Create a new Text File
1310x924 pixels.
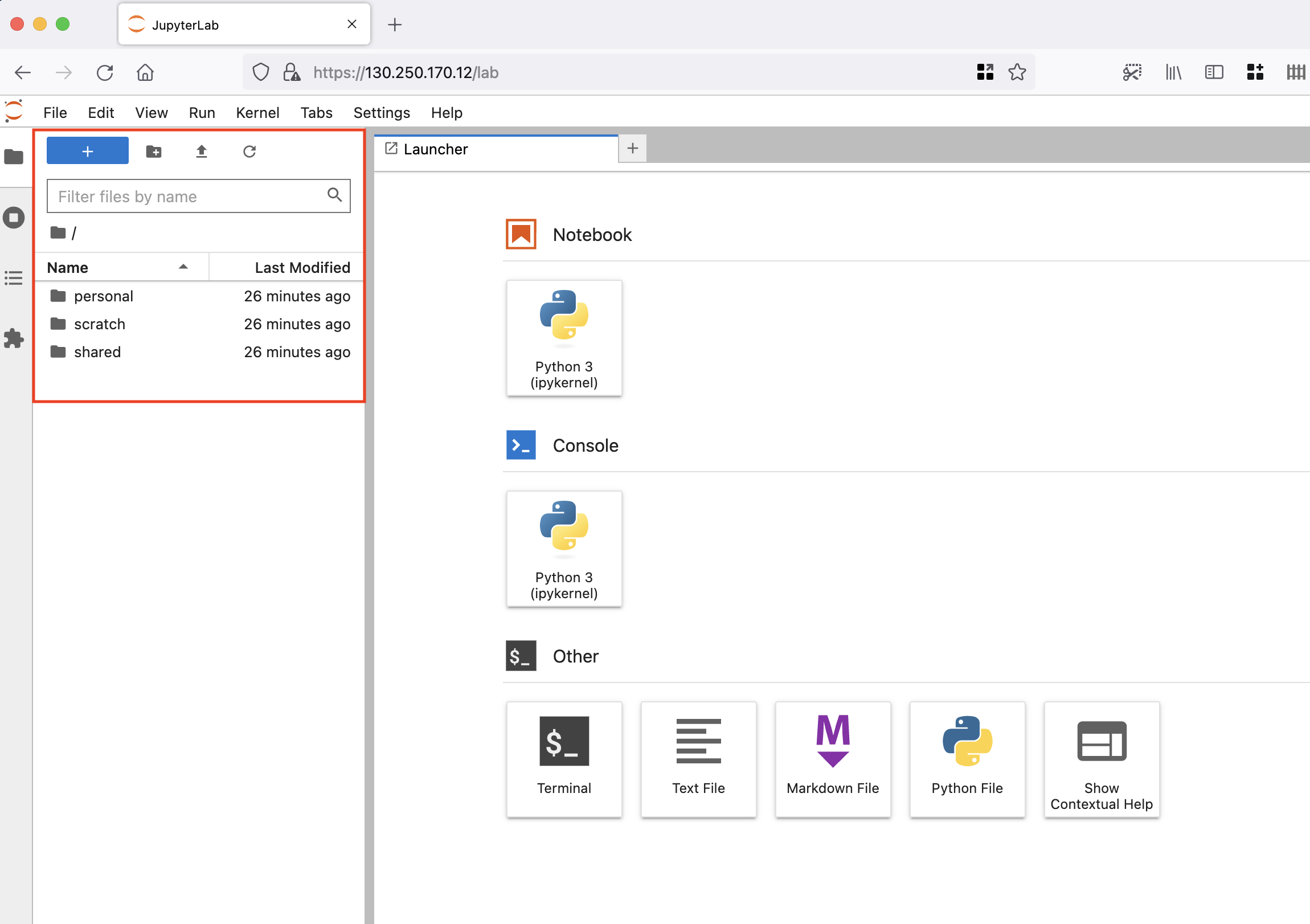698,759
